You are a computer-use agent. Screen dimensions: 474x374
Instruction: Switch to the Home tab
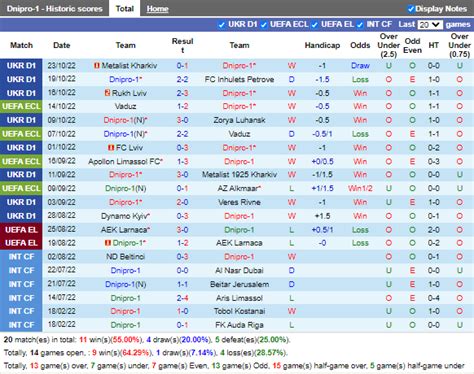157,9
